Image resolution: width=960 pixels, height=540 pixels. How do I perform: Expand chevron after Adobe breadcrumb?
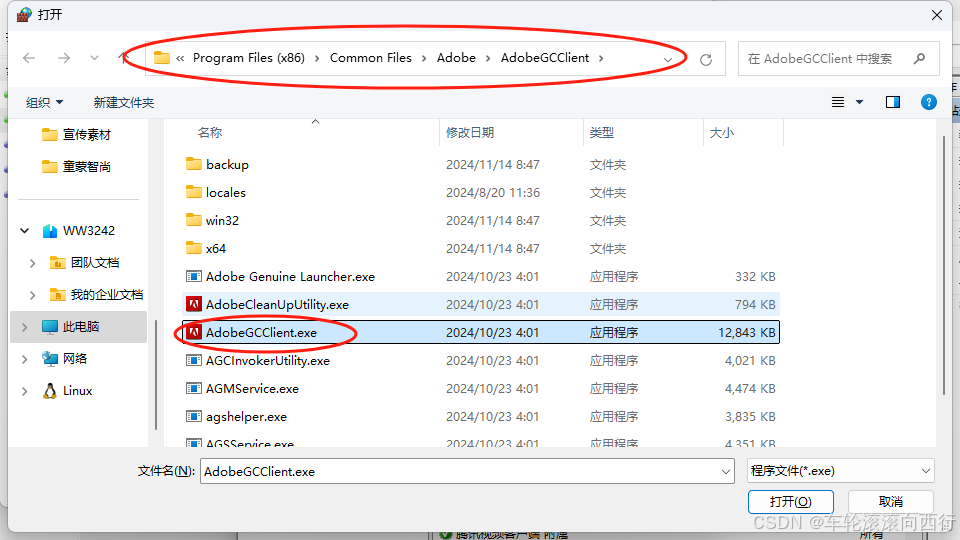click(x=488, y=58)
